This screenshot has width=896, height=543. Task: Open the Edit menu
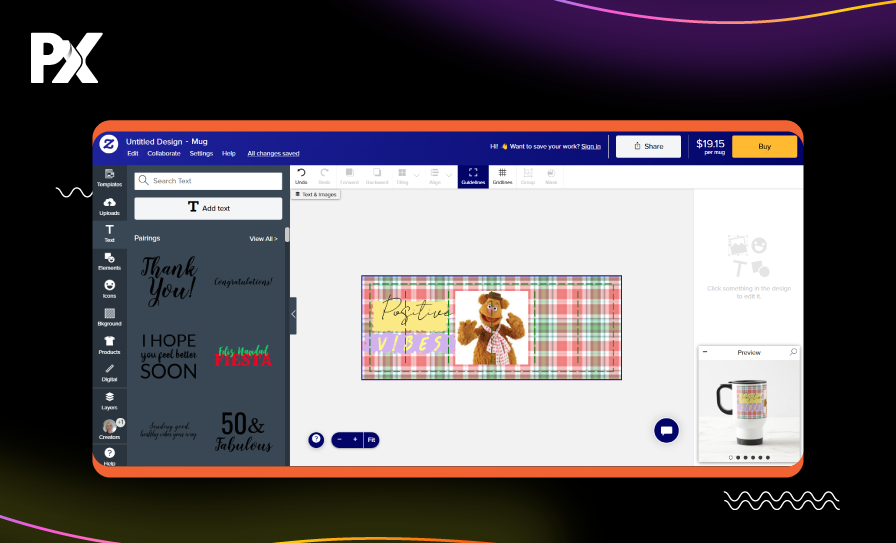[x=133, y=153]
